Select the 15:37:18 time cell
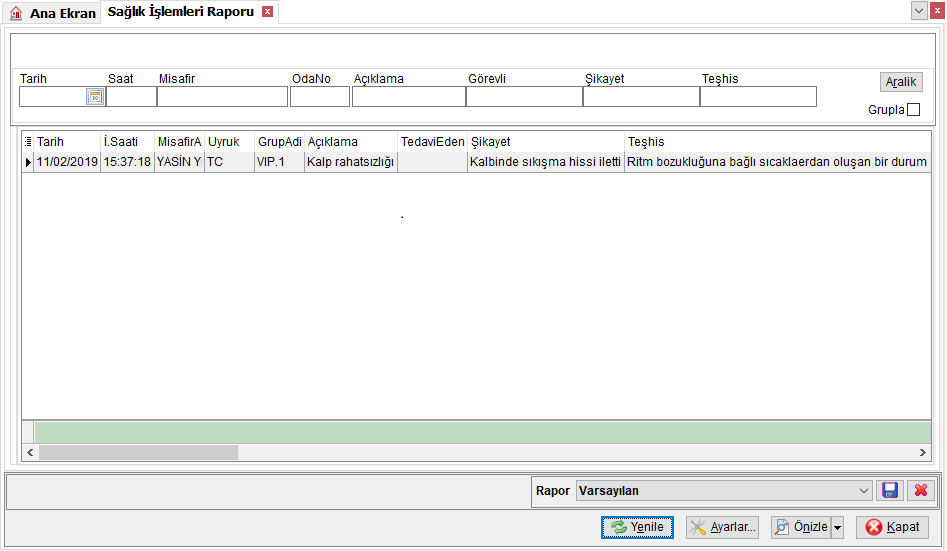Image resolution: width=947 pixels, height=551 pixels. pos(127,162)
